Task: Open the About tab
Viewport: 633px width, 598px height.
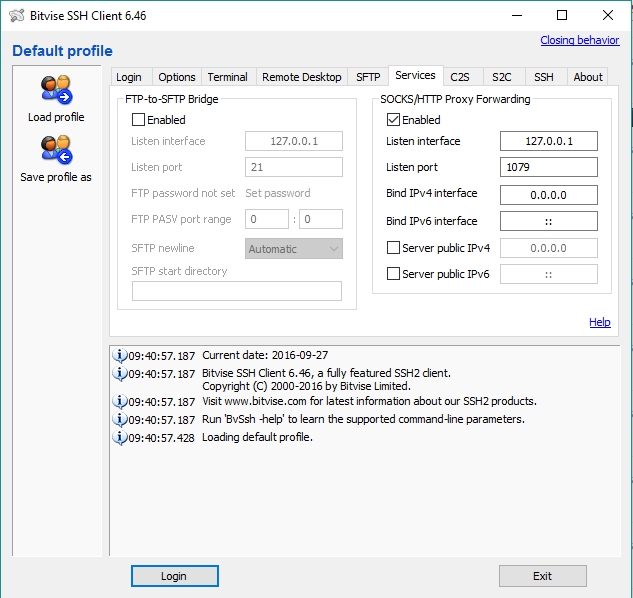Action: 588,77
